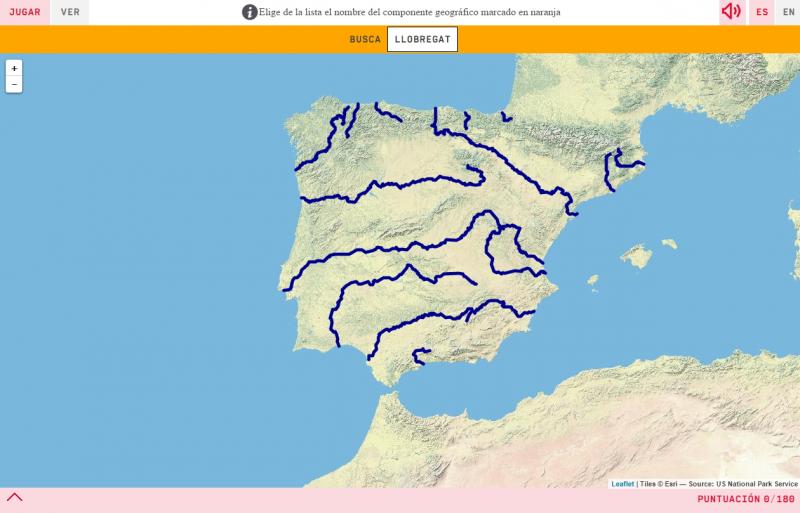The height and width of the screenshot is (513, 800).
Task: Click the LLOBREGAT search name box
Action: pos(422,39)
